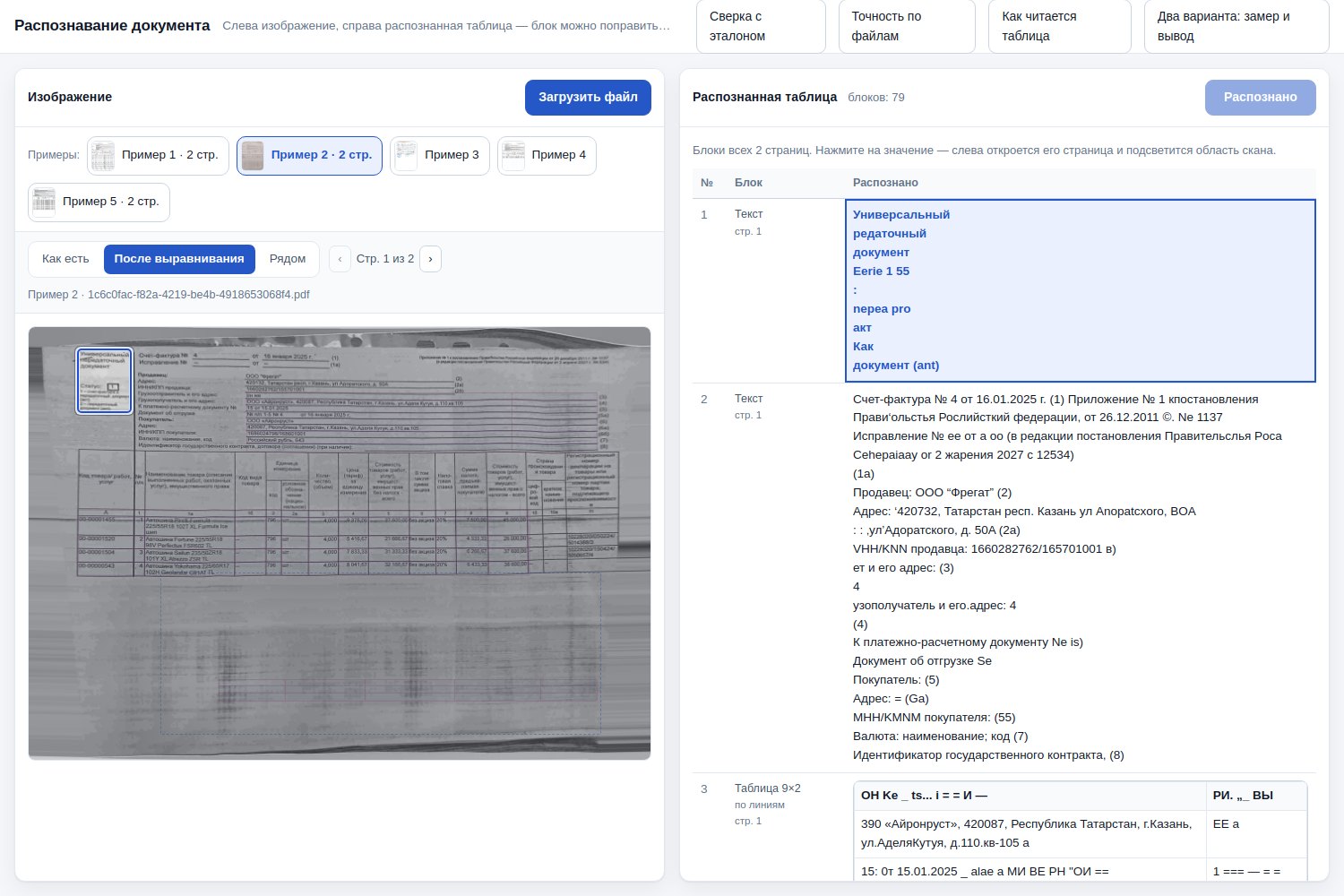Click the Распознано button
Screen dimensions: 1344x896
[1260, 98]
